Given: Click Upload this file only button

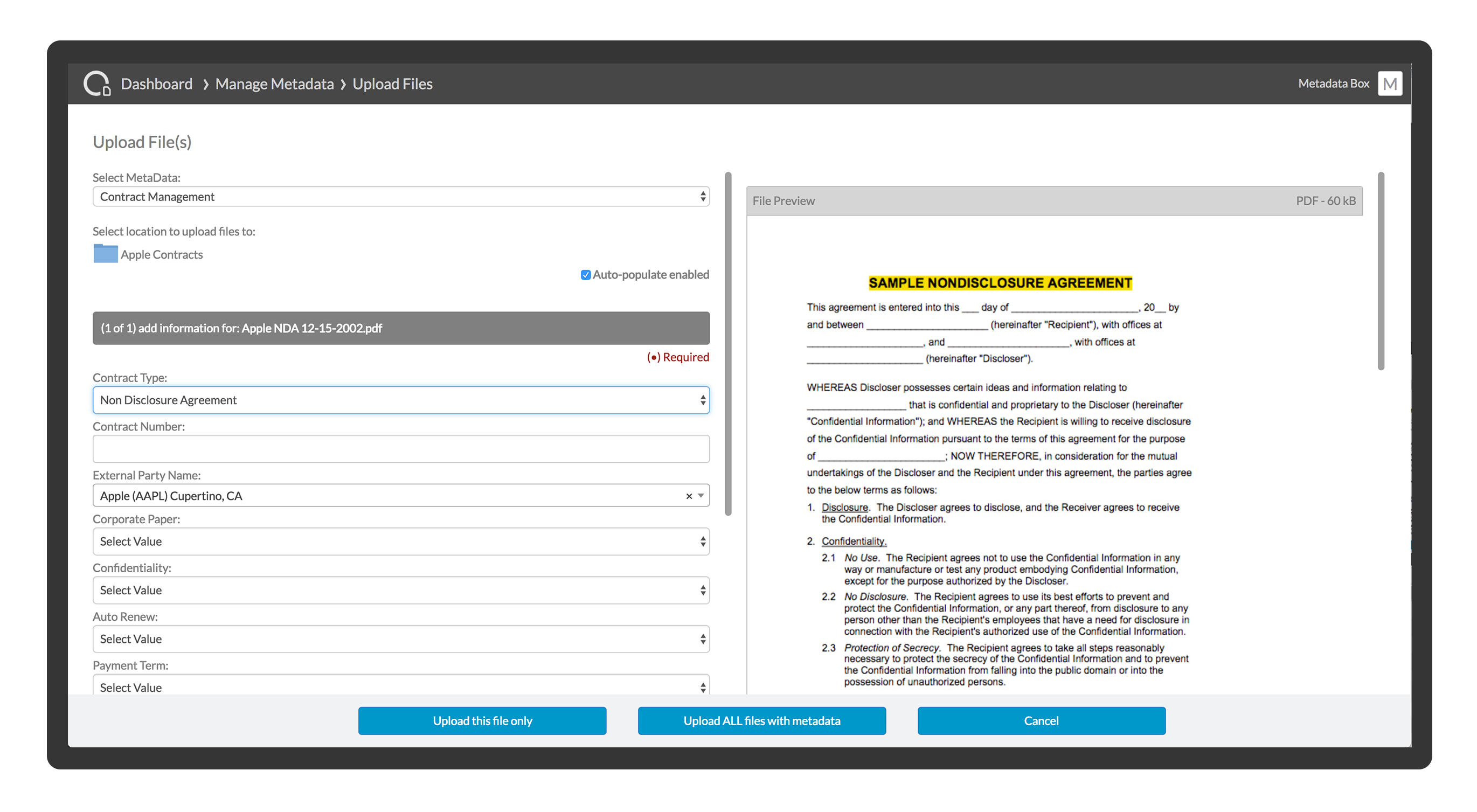Looking at the screenshot, I should click(x=482, y=721).
